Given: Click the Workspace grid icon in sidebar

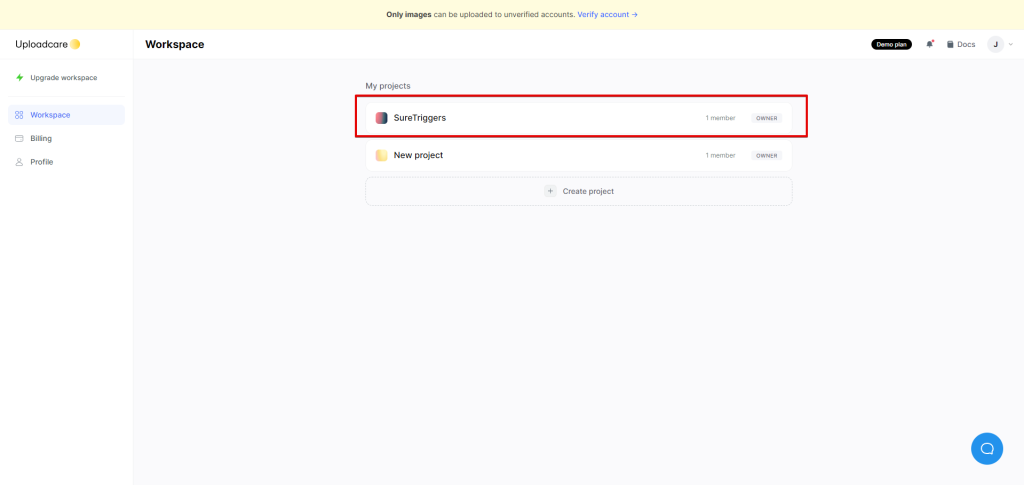Looking at the screenshot, I should (19, 115).
